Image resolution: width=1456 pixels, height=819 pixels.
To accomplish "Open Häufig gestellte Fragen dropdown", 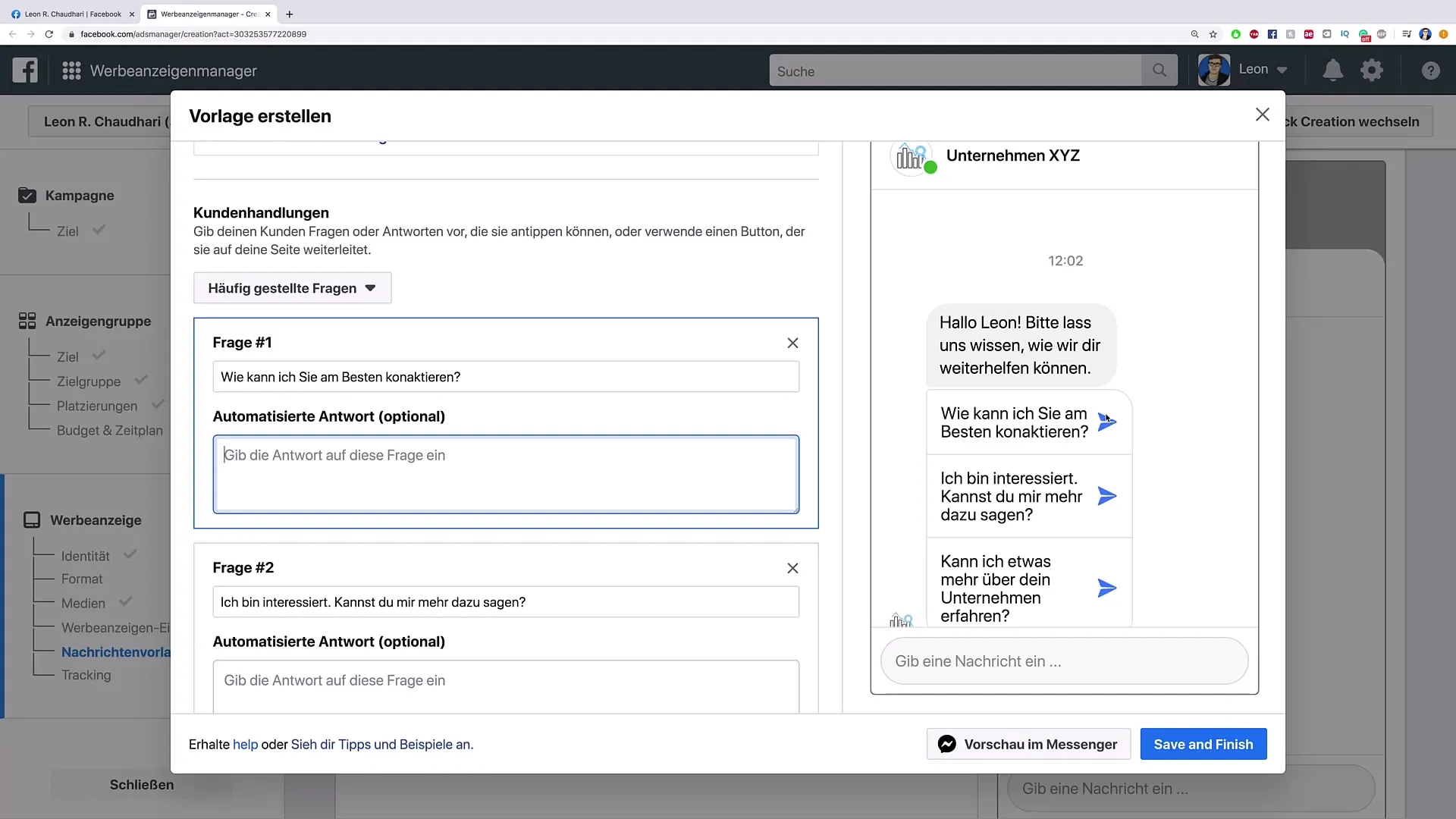I will click(292, 288).
